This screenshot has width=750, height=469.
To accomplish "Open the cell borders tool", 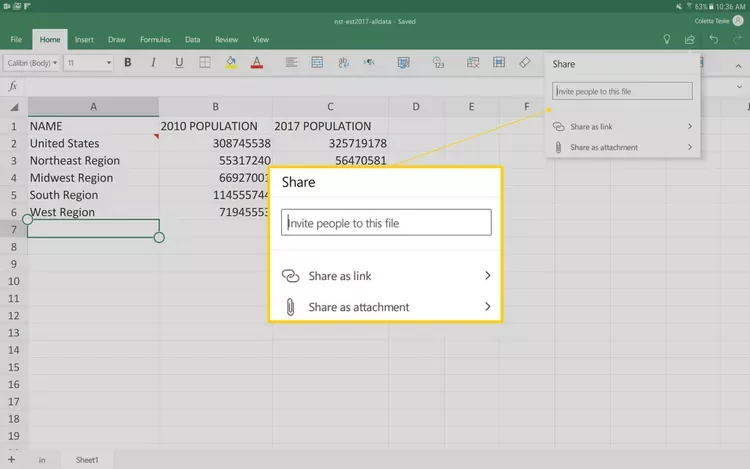I will tap(205, 63).
